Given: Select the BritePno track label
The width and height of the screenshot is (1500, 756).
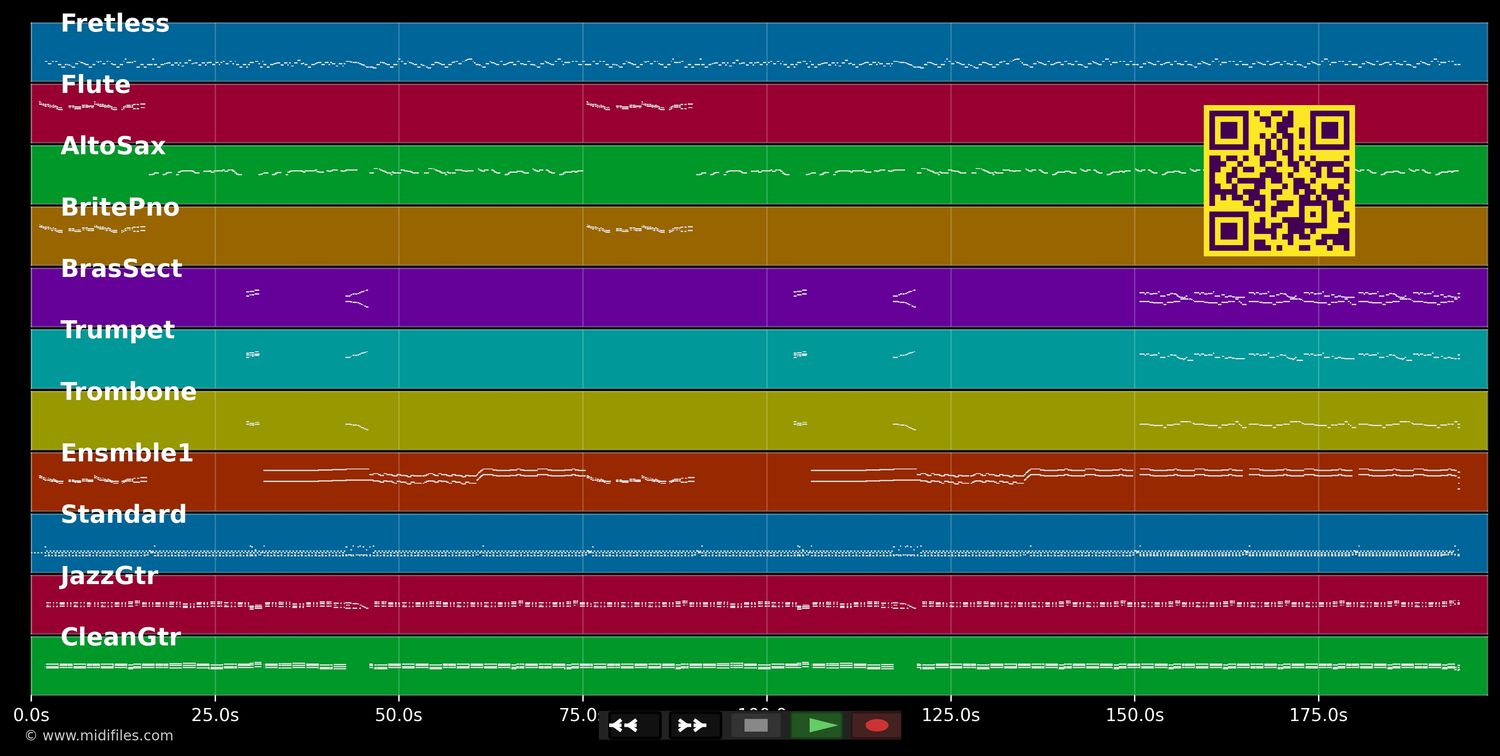Looking at the screenshot, I should click(x=120, y=208).
